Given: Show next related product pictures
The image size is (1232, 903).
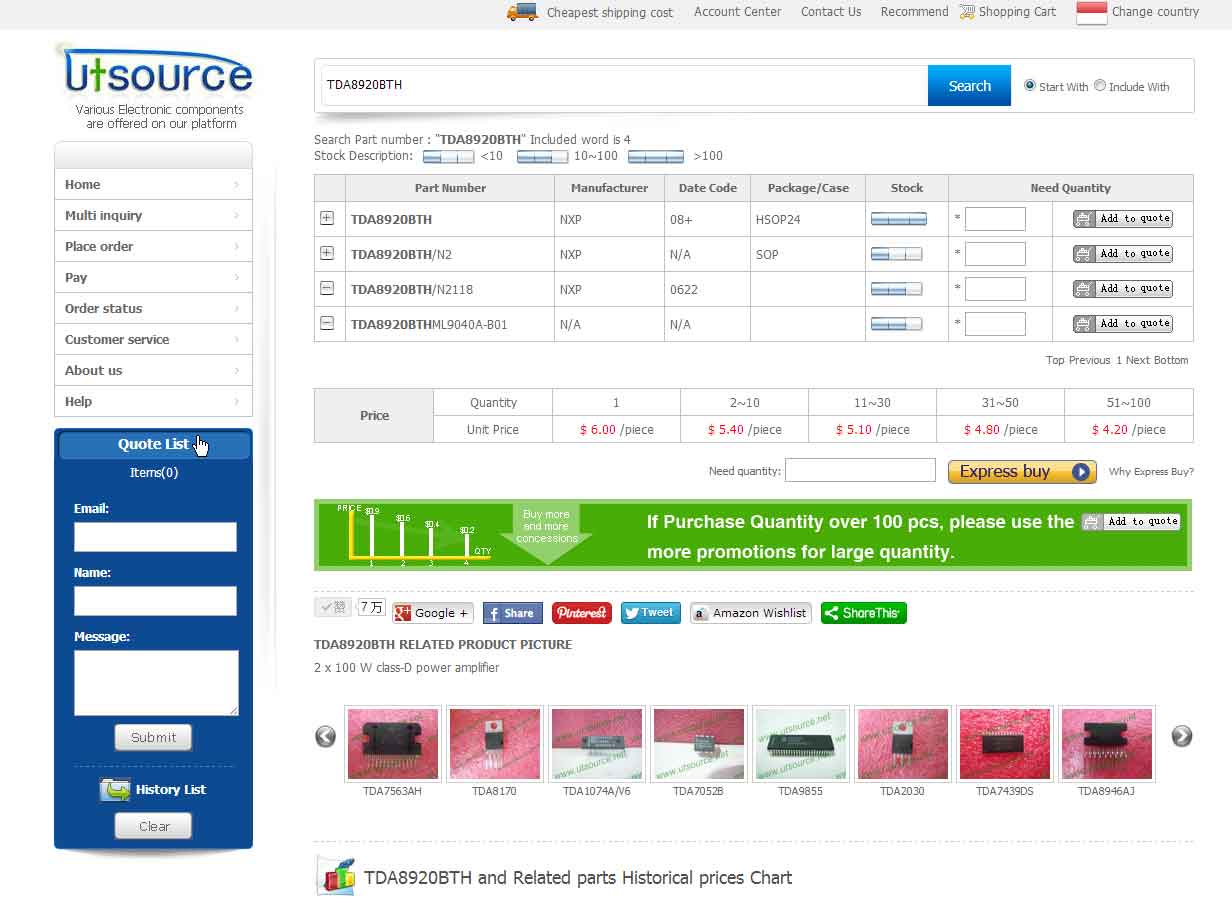Looking at the screenshot, I should (x=1182, y=736).
